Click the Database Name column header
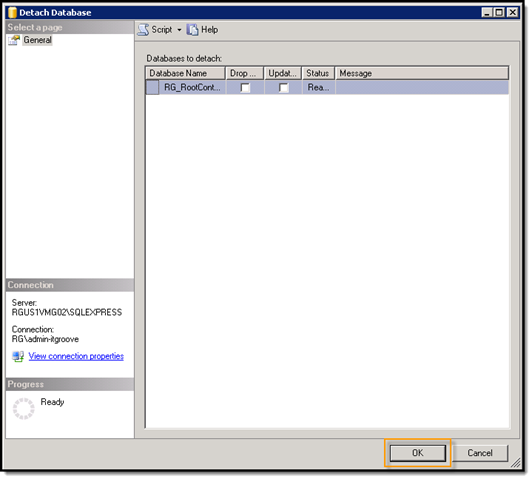This screenshot has width=532, height=479. coord(186,73)
